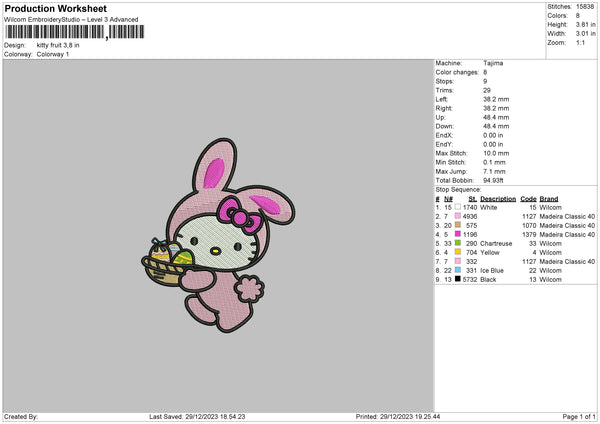Click the kitty bunny embroidery design preview

tap(218, 235)
